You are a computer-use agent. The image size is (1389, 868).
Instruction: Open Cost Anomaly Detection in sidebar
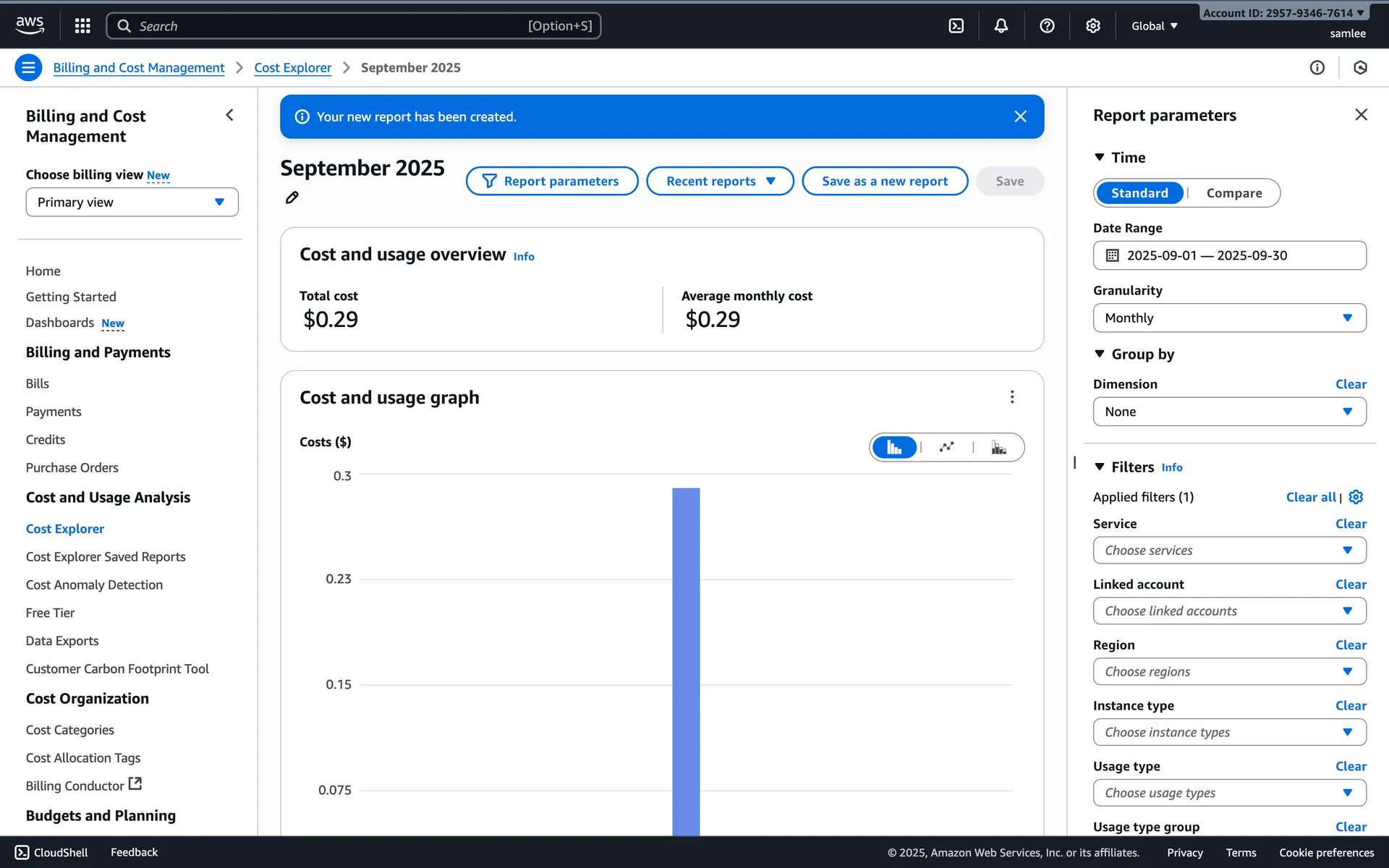tap(94, 584)
